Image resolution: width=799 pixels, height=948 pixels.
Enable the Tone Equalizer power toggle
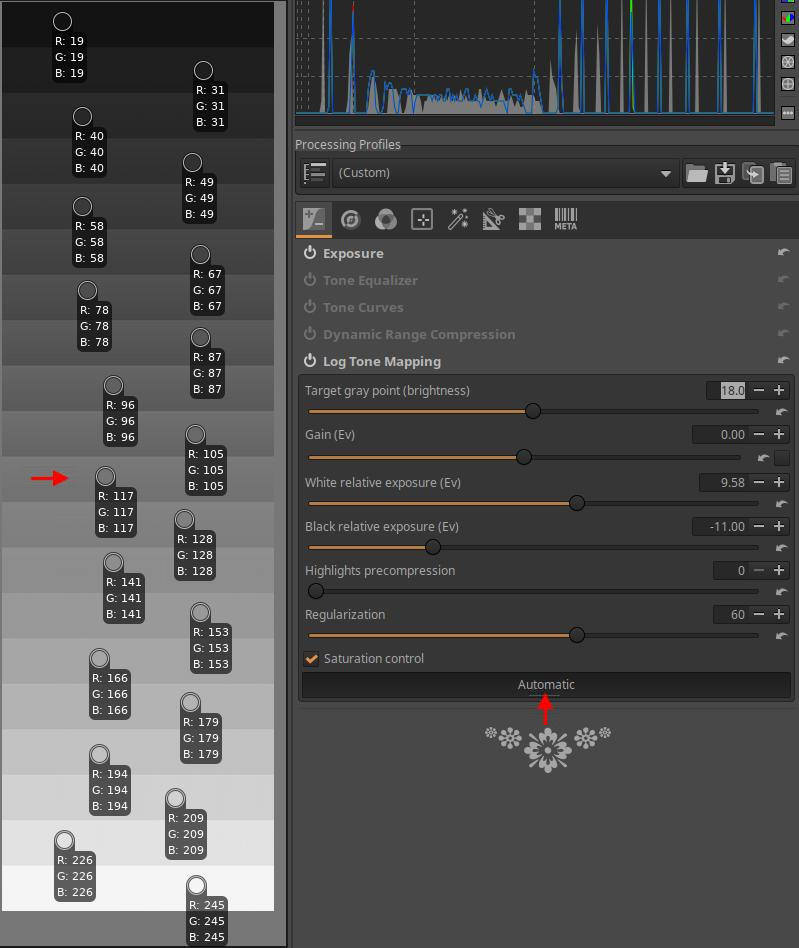pyautogui.click(x=310, y=281)
